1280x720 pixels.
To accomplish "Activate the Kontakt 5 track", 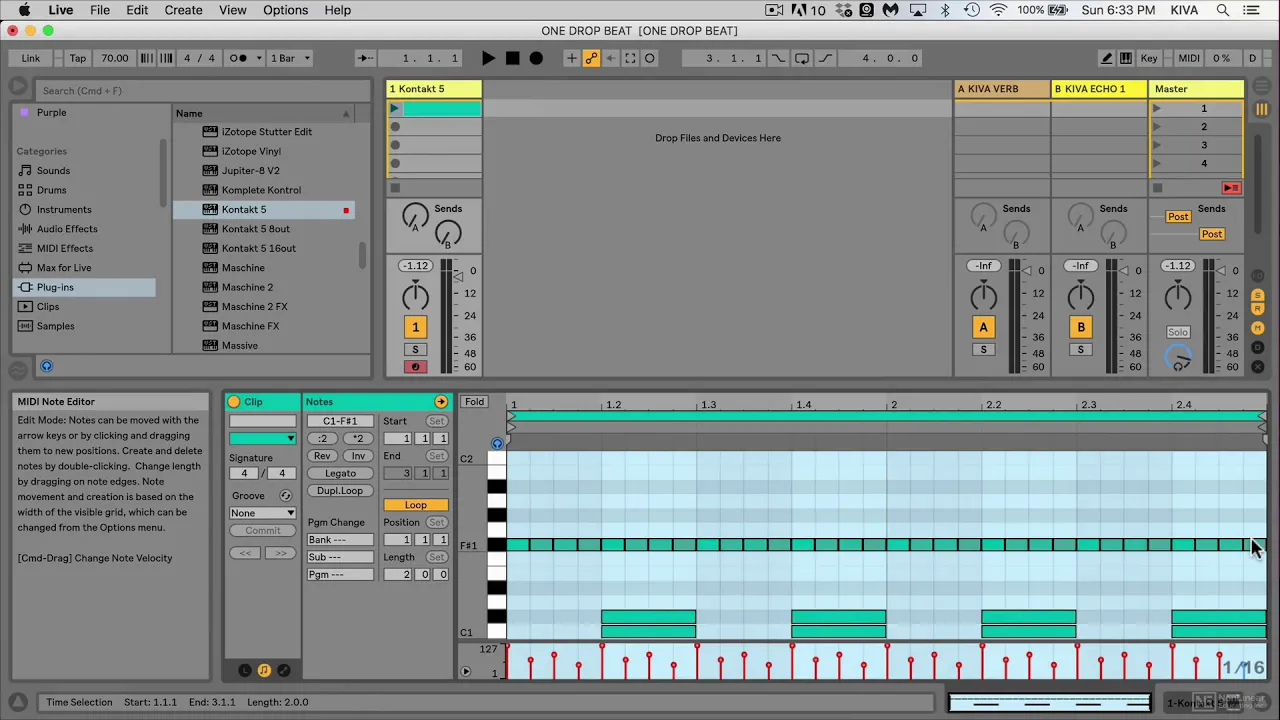I will (x=415, y=327).
